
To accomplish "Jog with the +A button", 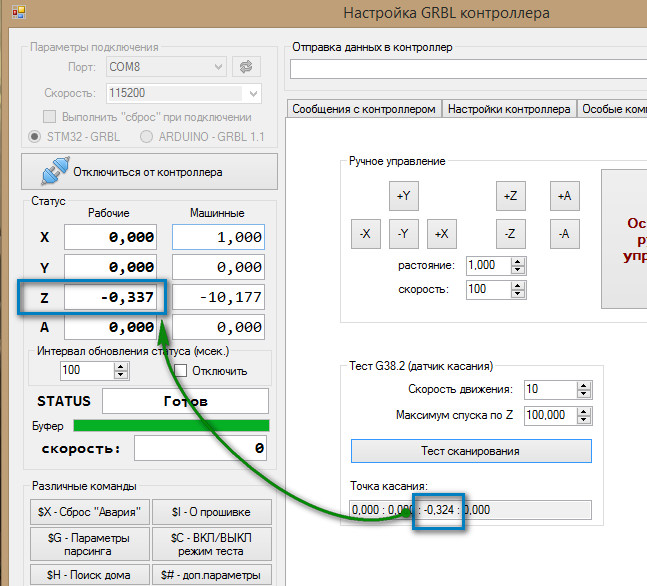I will click(564, 196).
